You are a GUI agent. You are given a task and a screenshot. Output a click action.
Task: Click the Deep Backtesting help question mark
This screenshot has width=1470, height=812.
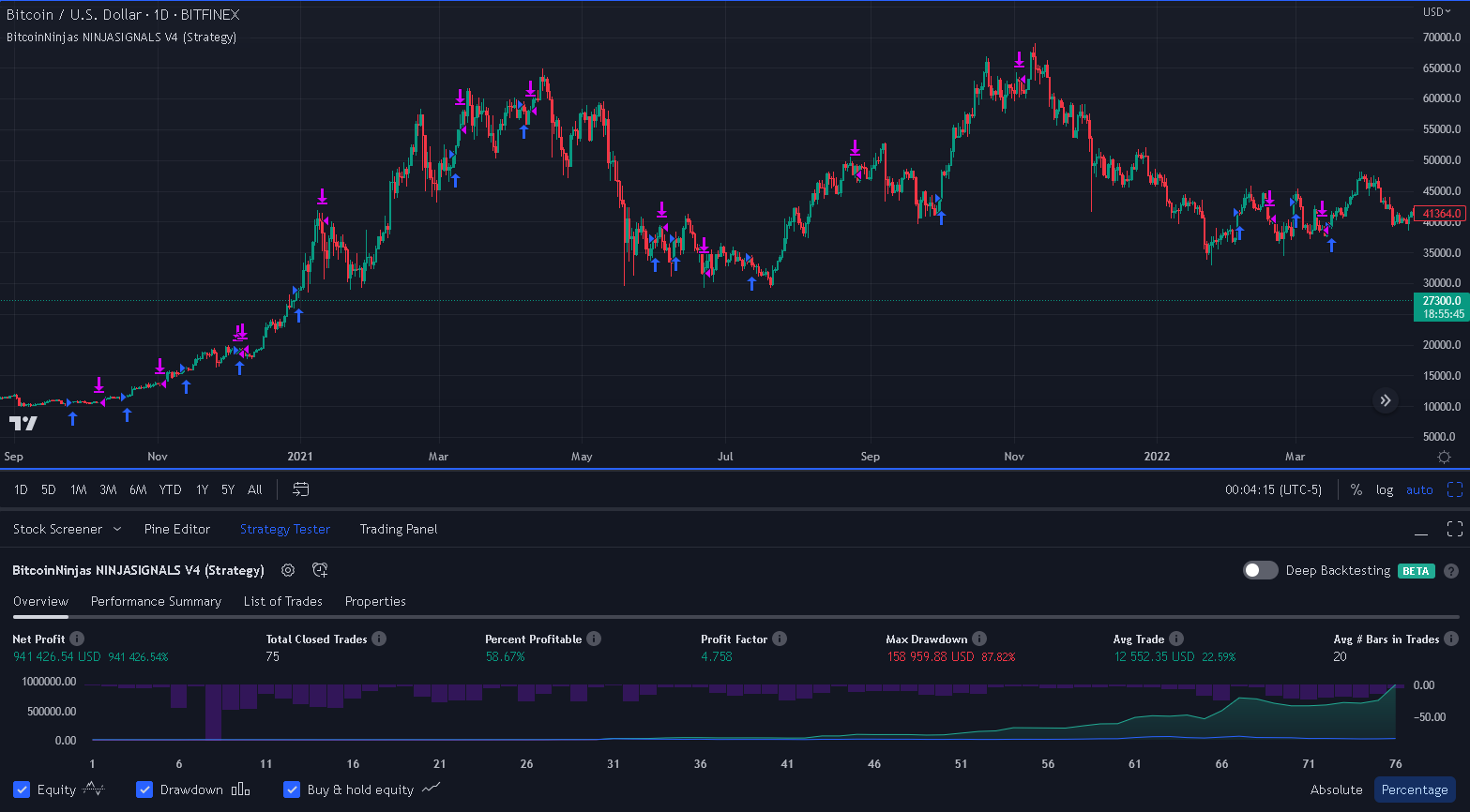tap(1451, 570)
